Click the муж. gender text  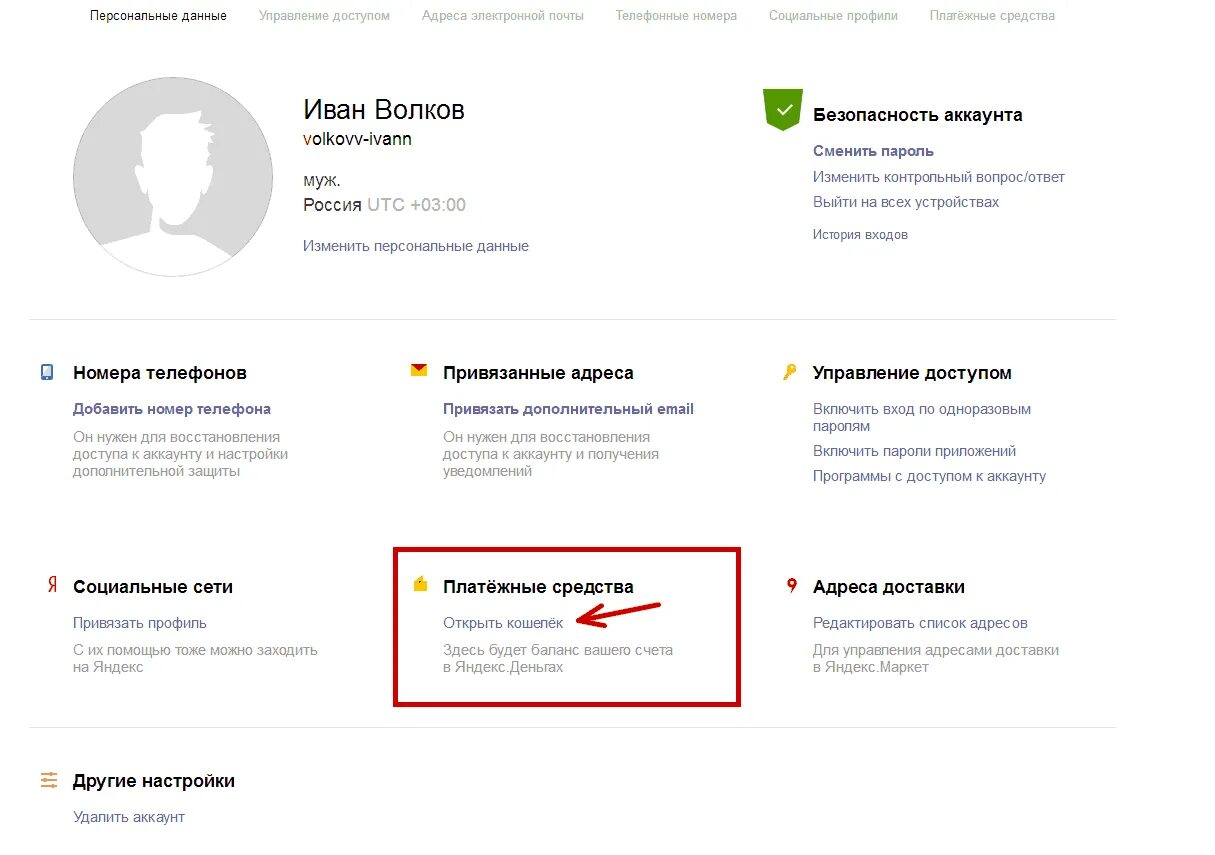pos(322,181)
